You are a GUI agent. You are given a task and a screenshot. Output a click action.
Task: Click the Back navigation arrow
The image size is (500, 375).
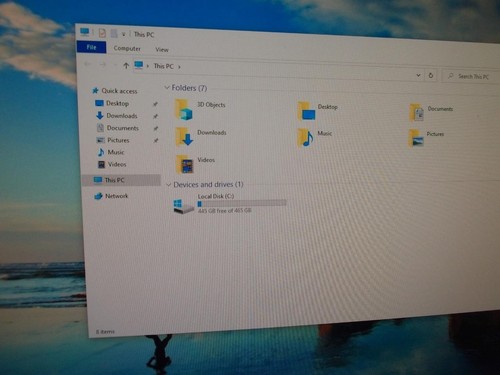87,64
